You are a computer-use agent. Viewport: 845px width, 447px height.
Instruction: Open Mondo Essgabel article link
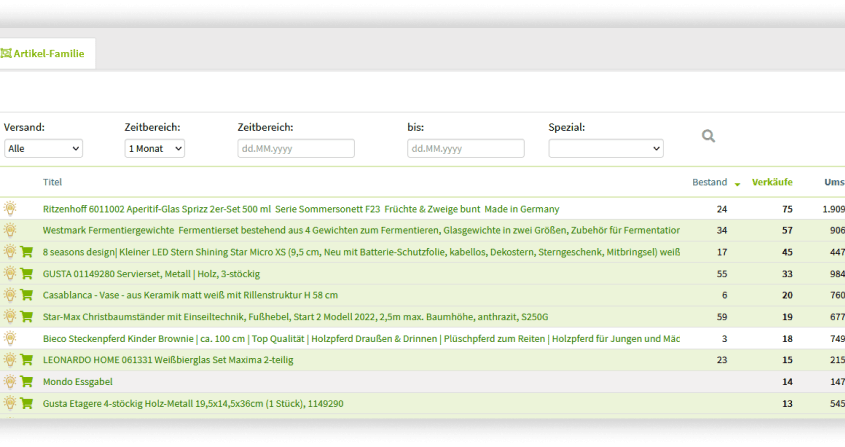tap(78, 382)
